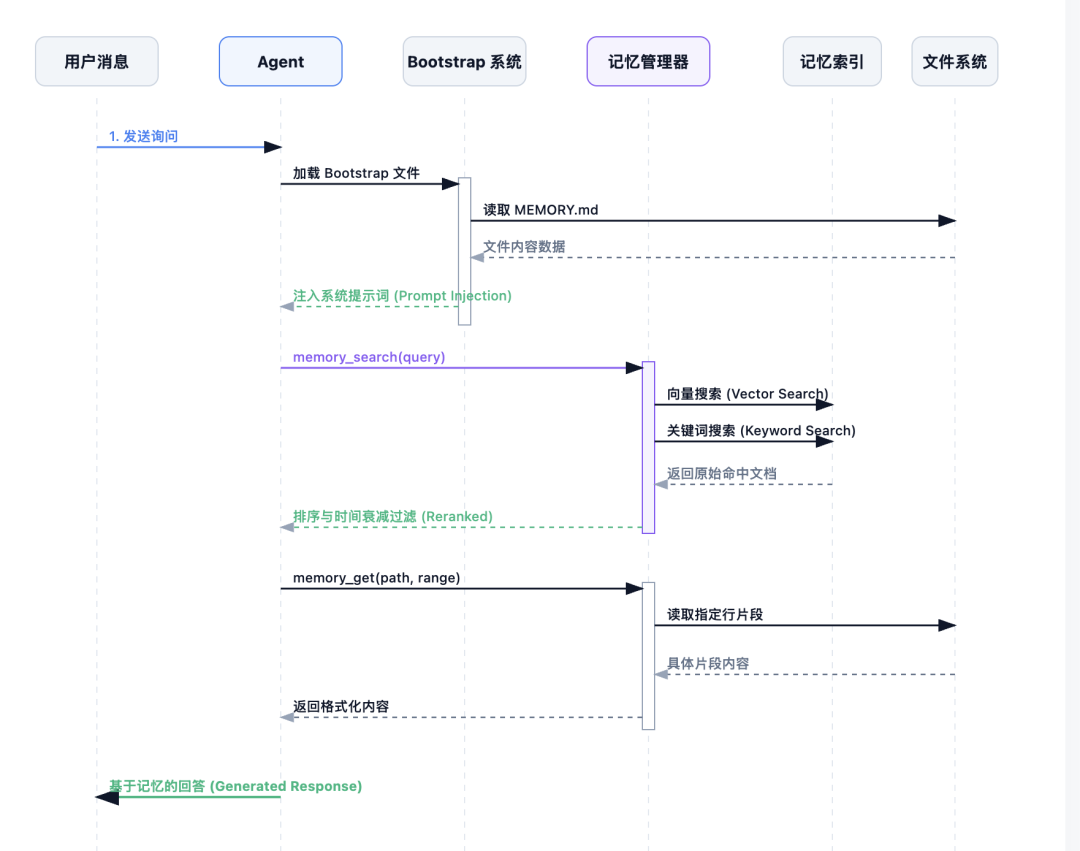Viewport: 1080px width, 851px height.
Task: Select the Agent actor box
Action: (280, 61)
